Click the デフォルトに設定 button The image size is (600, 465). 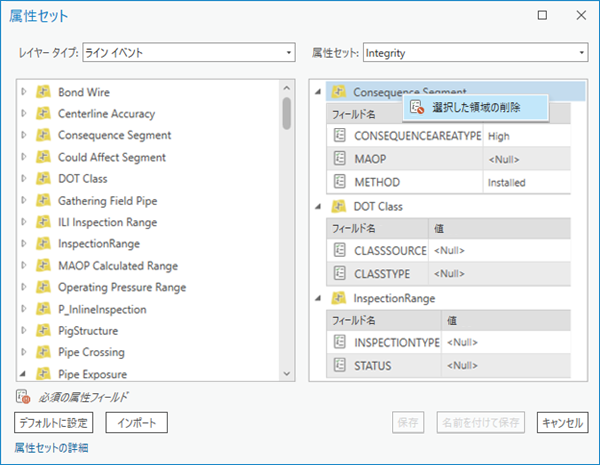(x=54, y=423)
